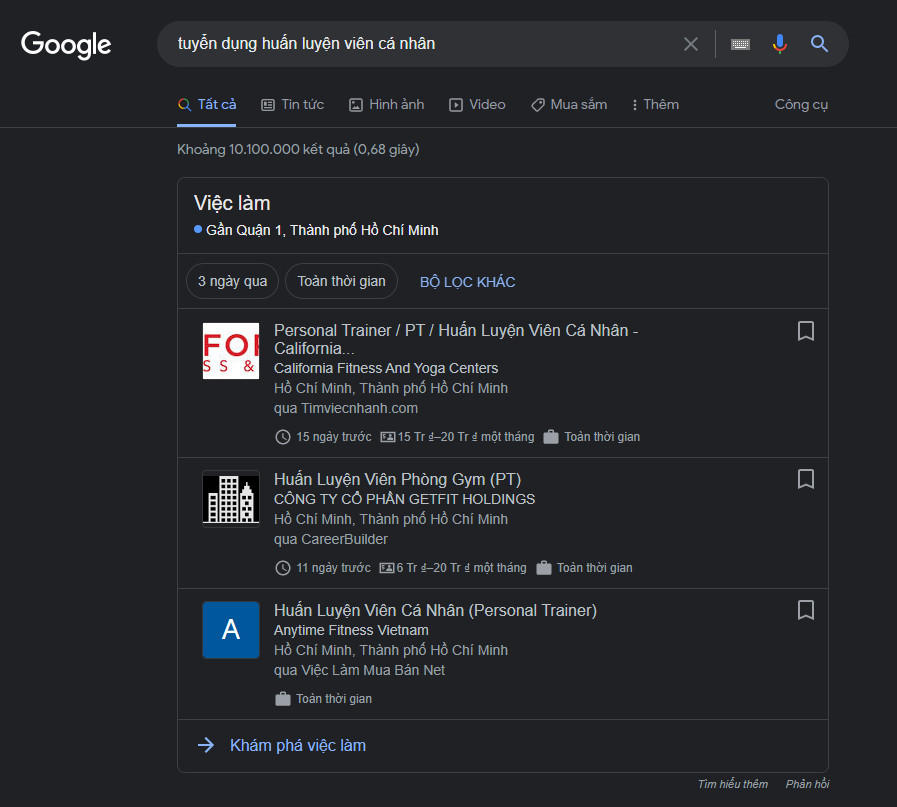Open the on-screen keyboard input tool
This screenshot has width=897, height=807.
[740, 44]
